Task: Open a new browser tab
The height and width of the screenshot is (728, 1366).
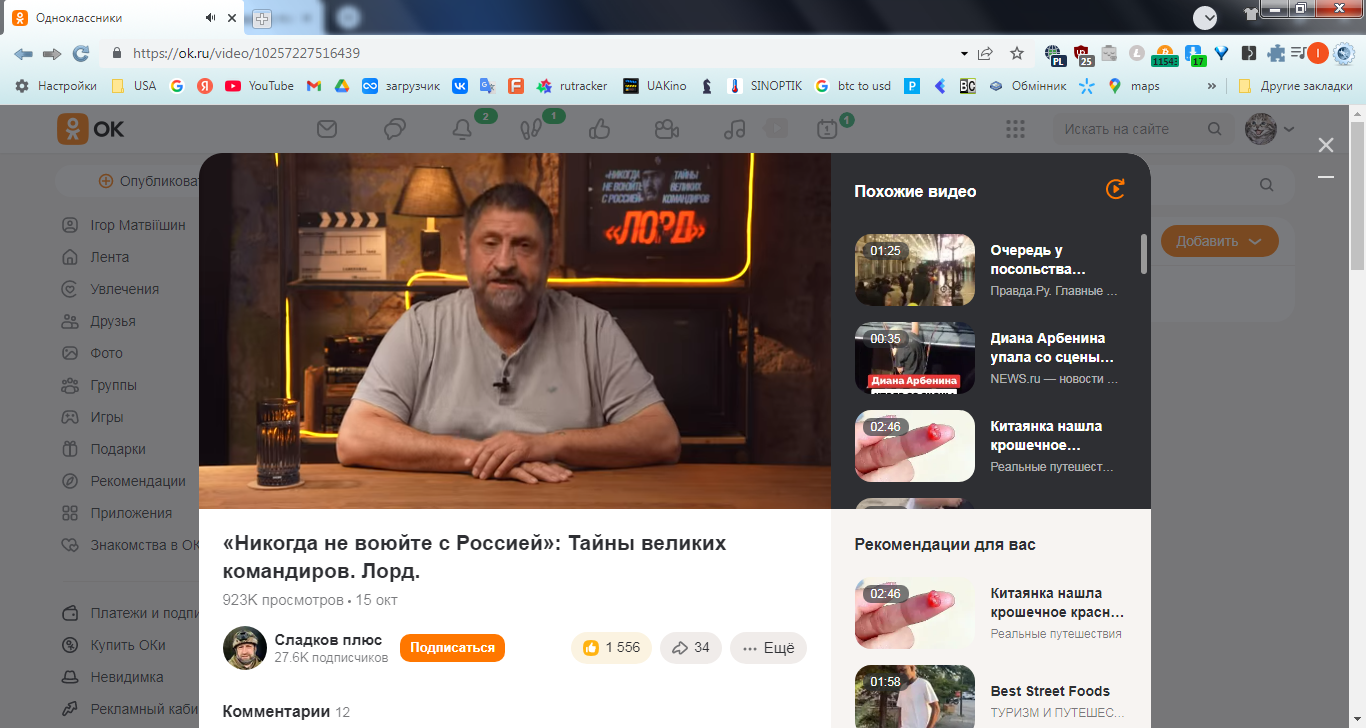Action: point(262,19)
